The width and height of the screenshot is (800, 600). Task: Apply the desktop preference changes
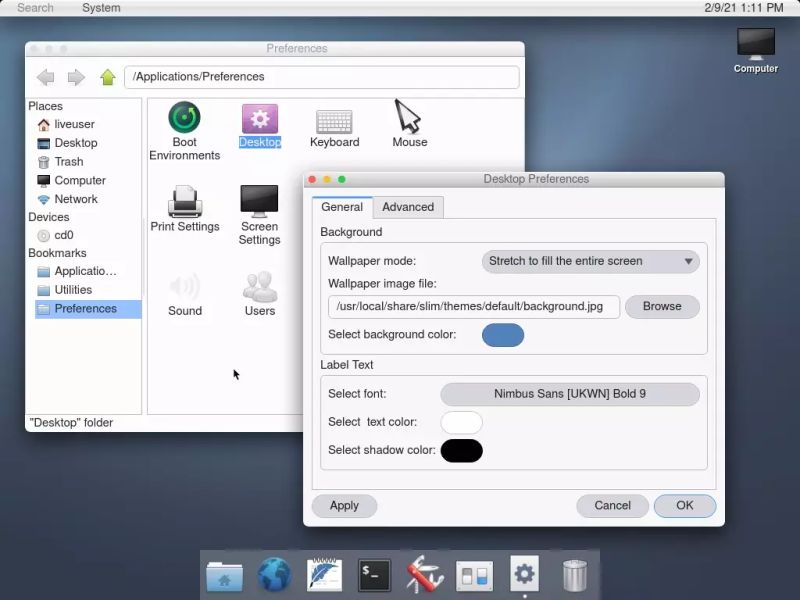(344, 506)
